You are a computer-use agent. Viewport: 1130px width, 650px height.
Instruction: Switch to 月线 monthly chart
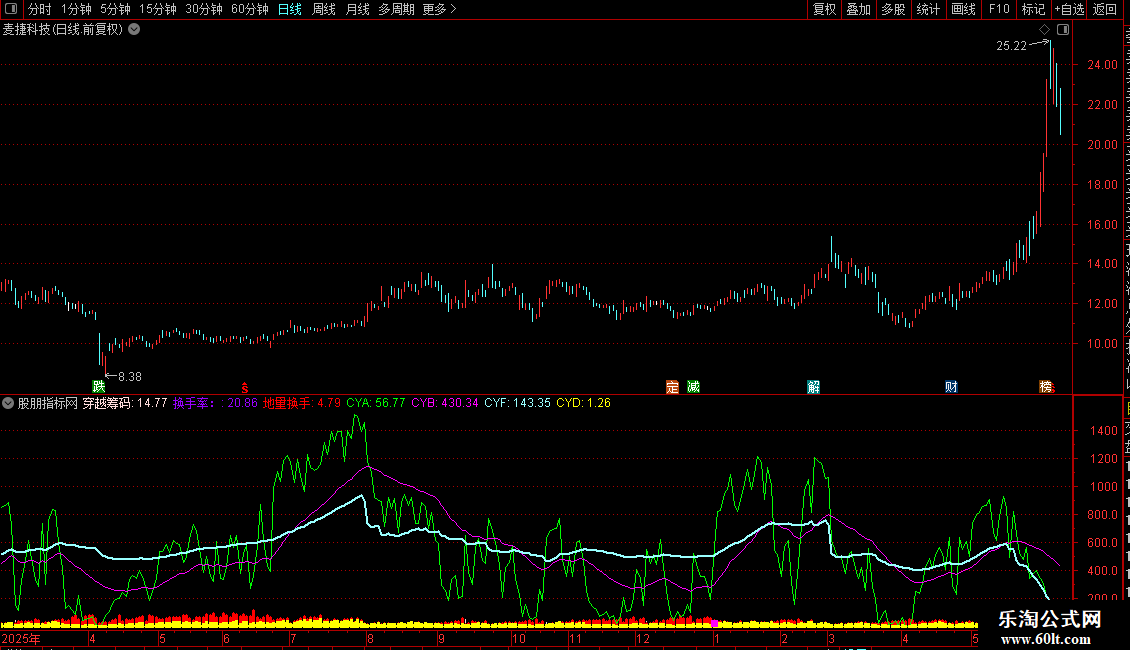pos(357,9)
